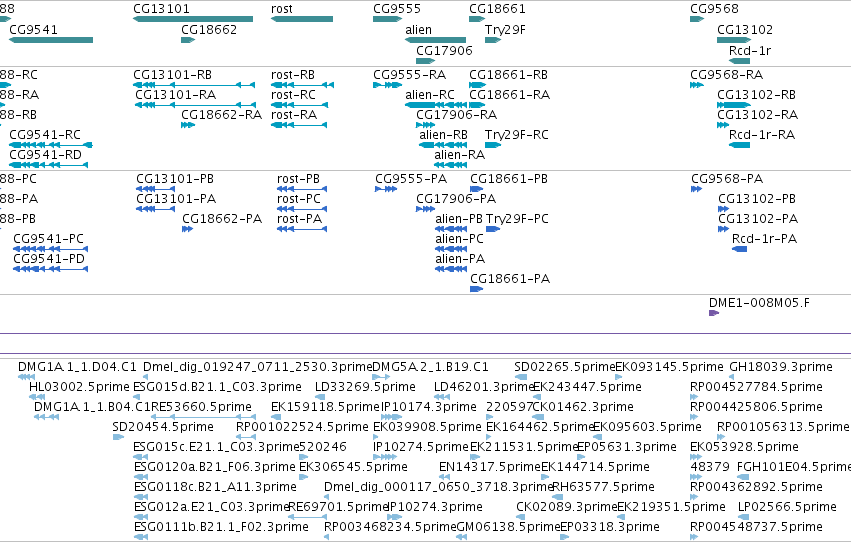Select protein Rcd-1r-PA glyph
The width and height of the screenshot is (851, 542).
(739, 249)
